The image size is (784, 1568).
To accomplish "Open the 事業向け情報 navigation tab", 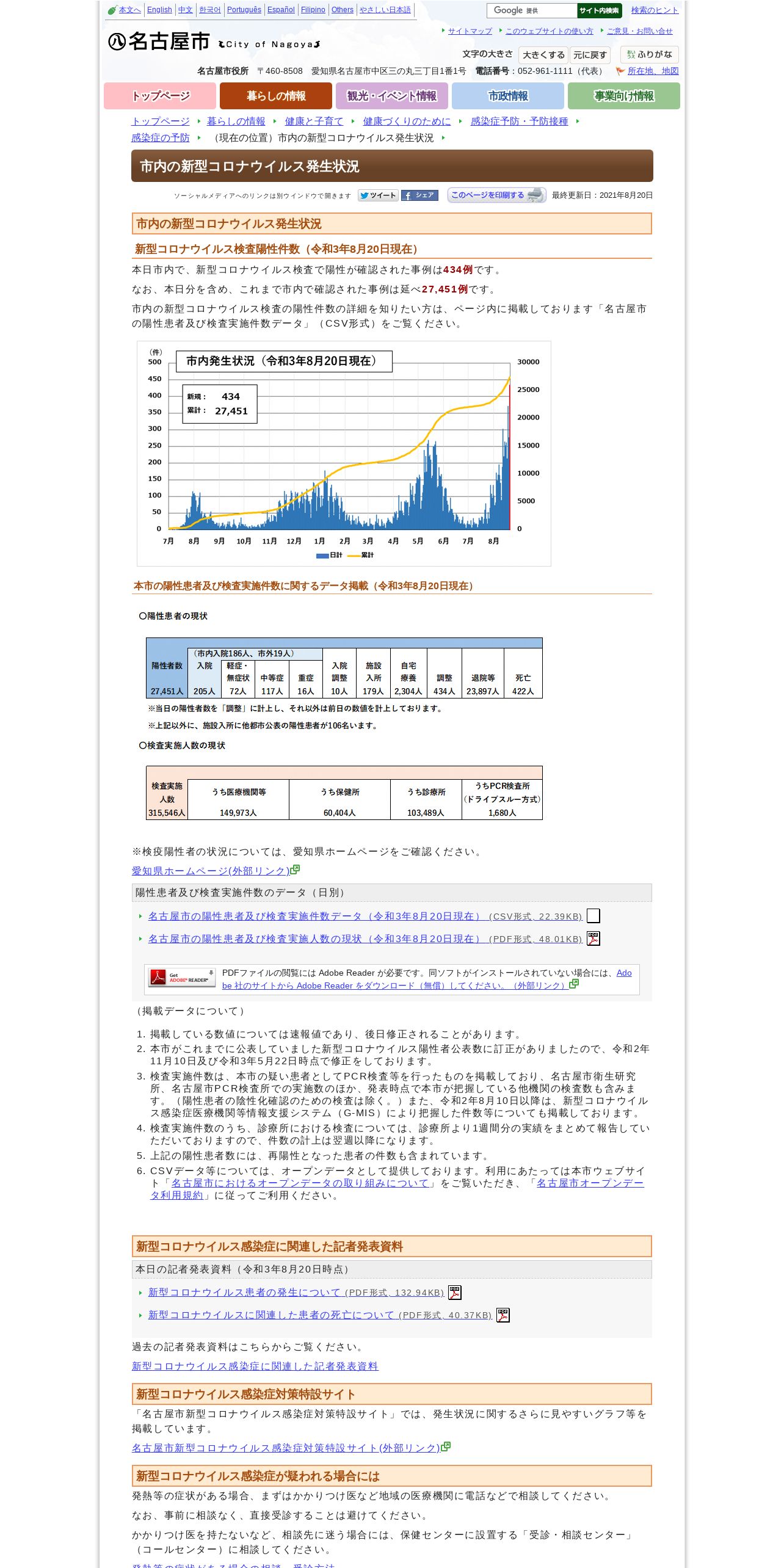I will click(624, 96).
